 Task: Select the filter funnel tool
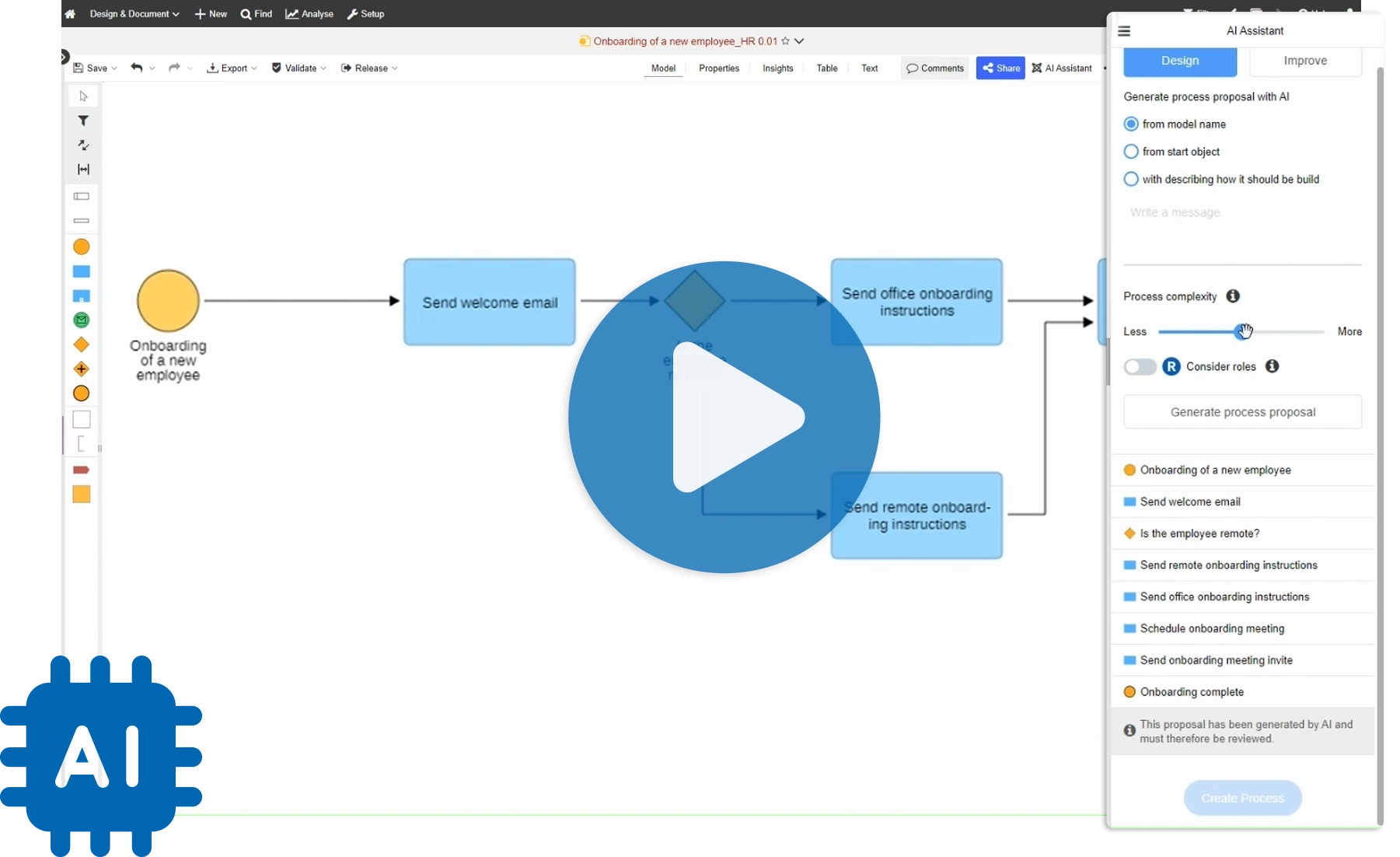click(83, 121)
